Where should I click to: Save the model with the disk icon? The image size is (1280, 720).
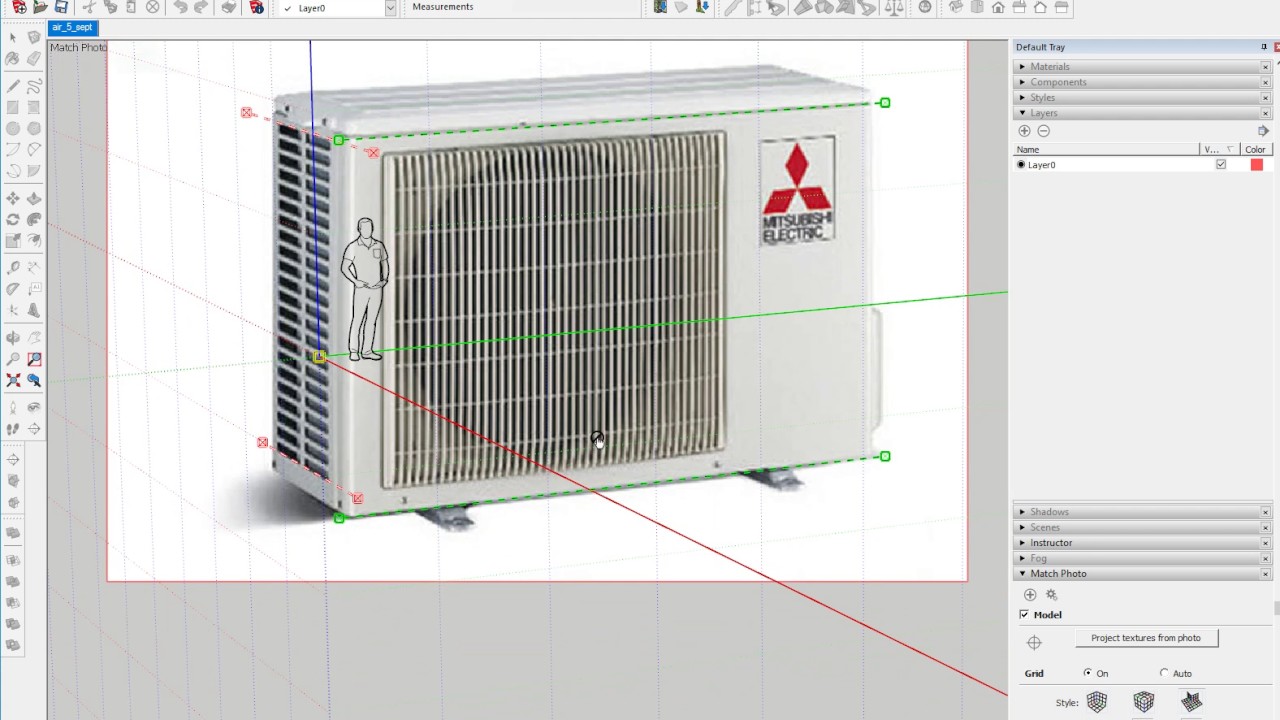coord(61,7)
